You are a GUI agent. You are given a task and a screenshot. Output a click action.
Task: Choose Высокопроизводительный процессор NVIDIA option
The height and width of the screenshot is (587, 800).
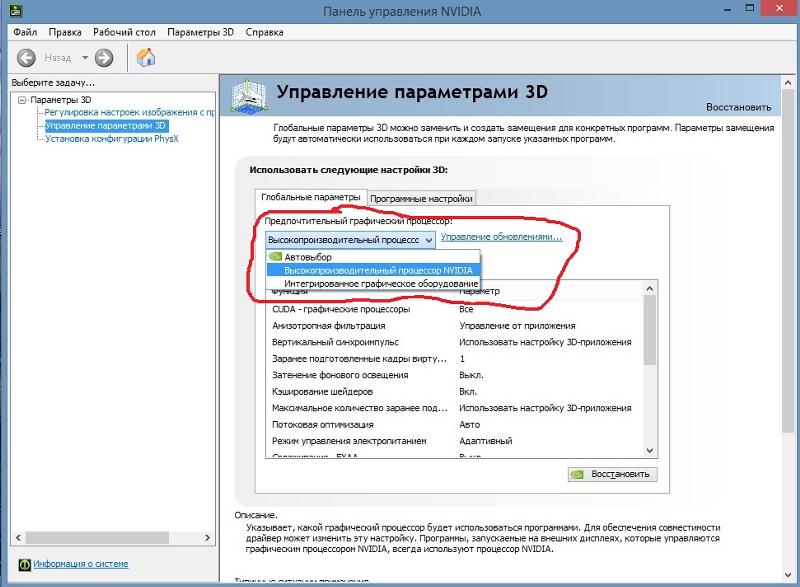point(373,270)
